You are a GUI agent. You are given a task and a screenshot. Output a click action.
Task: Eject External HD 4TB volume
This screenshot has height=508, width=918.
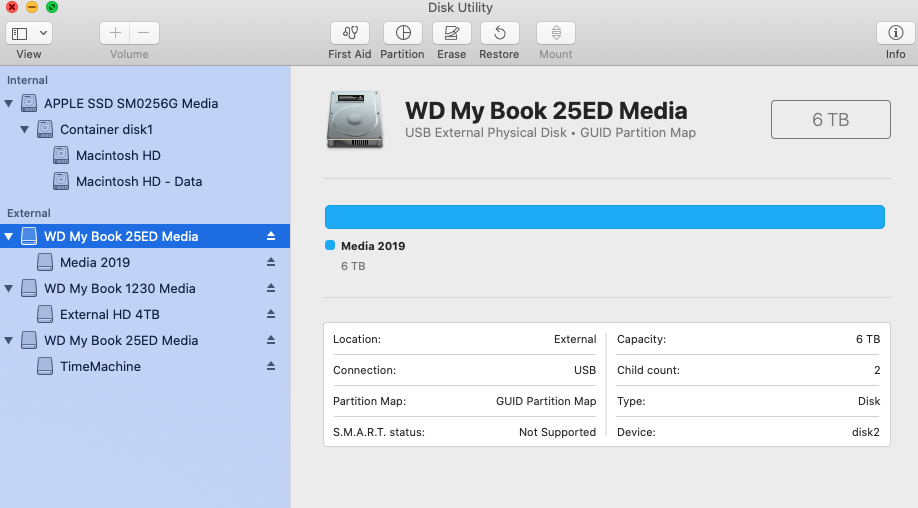270,314
